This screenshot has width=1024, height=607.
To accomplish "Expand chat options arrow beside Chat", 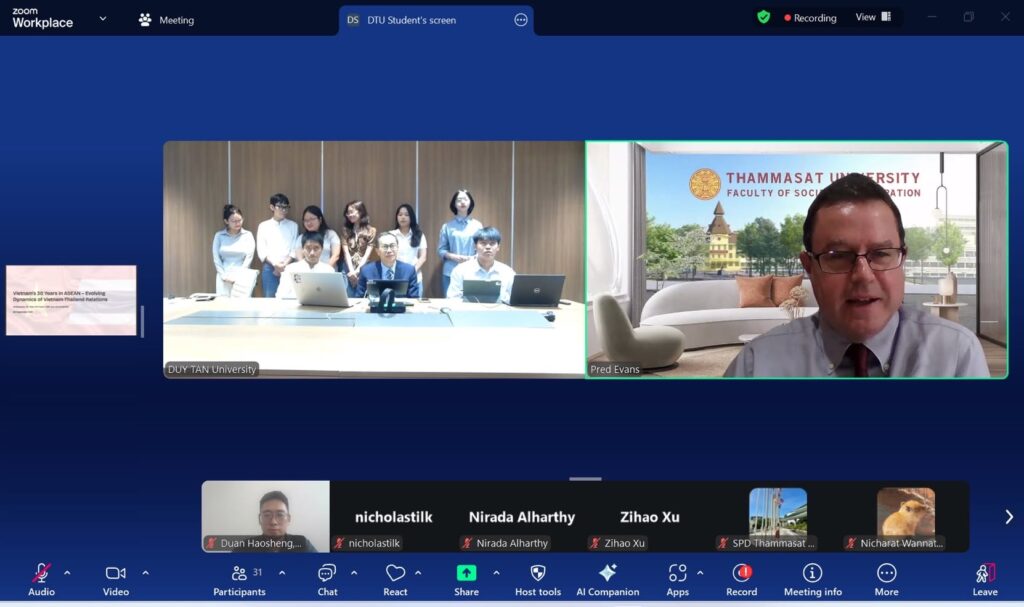I will click(354, 573).
